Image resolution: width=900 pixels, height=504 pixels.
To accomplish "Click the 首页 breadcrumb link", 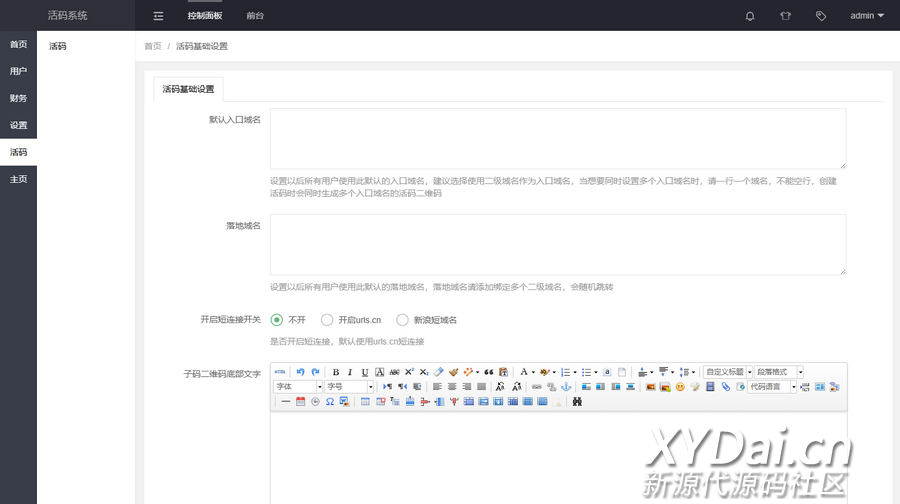I will pyautogui.click(x=152, y=46).
